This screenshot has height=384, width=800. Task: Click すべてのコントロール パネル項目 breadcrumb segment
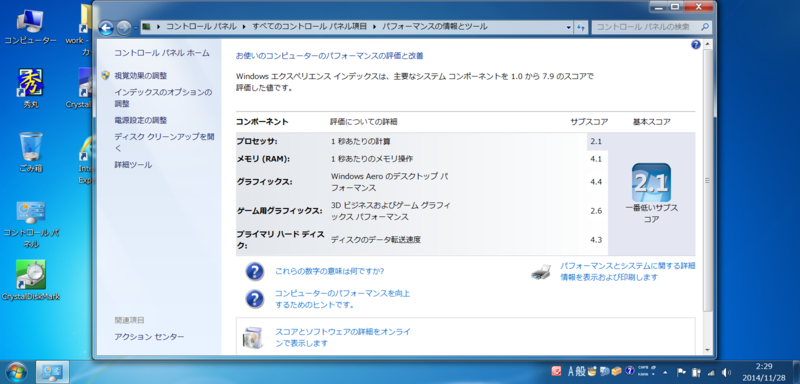310,27
